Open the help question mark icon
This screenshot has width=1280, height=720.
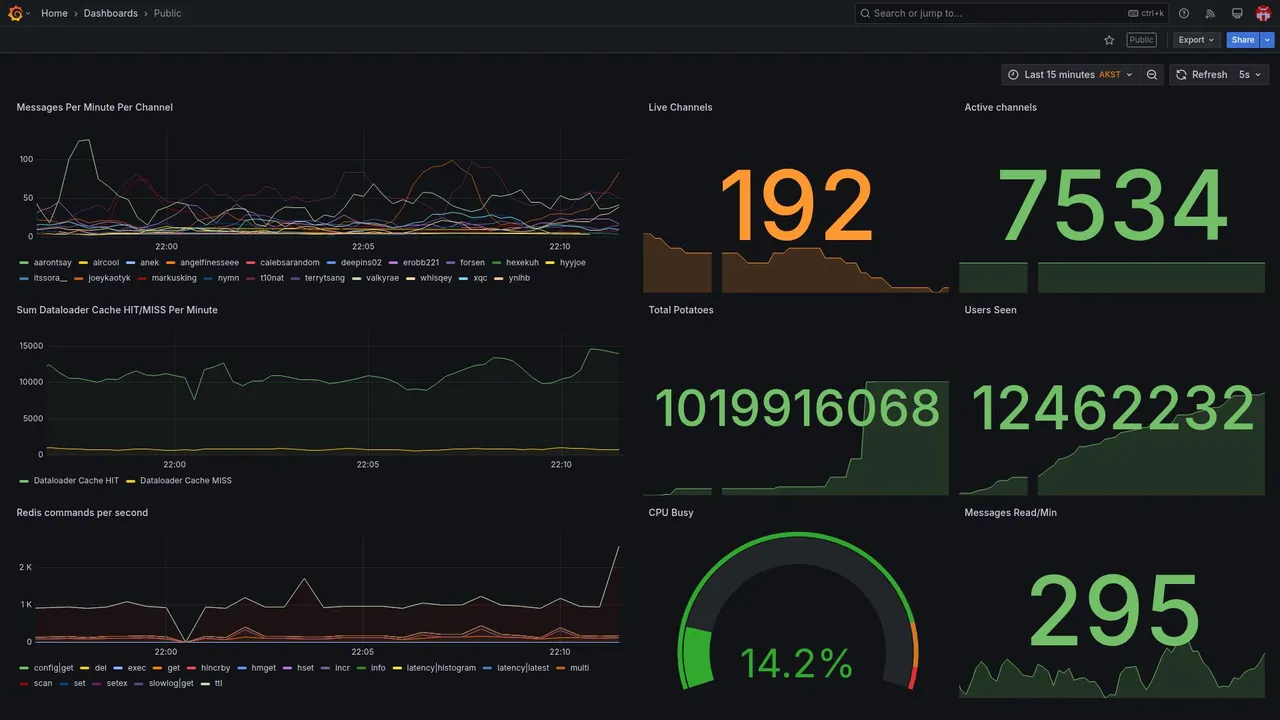point(1184,13)
